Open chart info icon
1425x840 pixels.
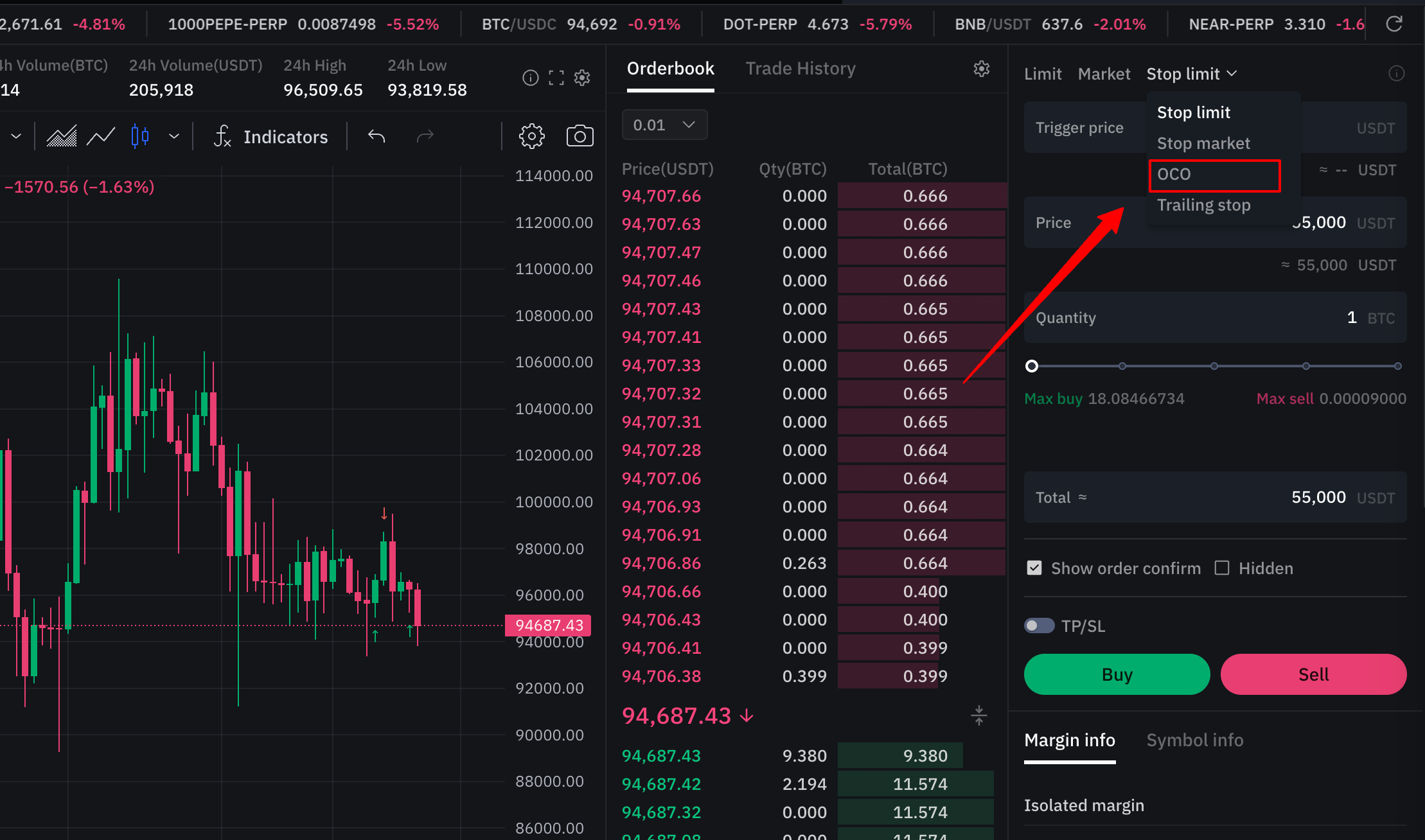pos(530,78)
